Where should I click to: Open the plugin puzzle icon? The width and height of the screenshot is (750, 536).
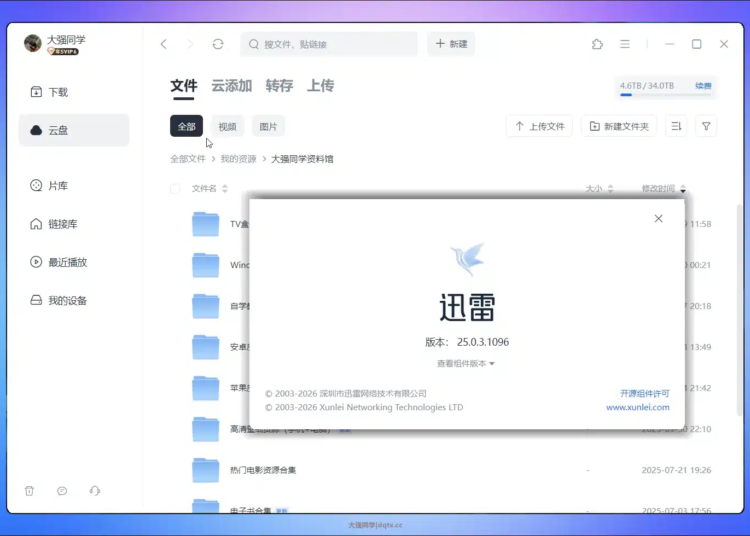(597, 44)
